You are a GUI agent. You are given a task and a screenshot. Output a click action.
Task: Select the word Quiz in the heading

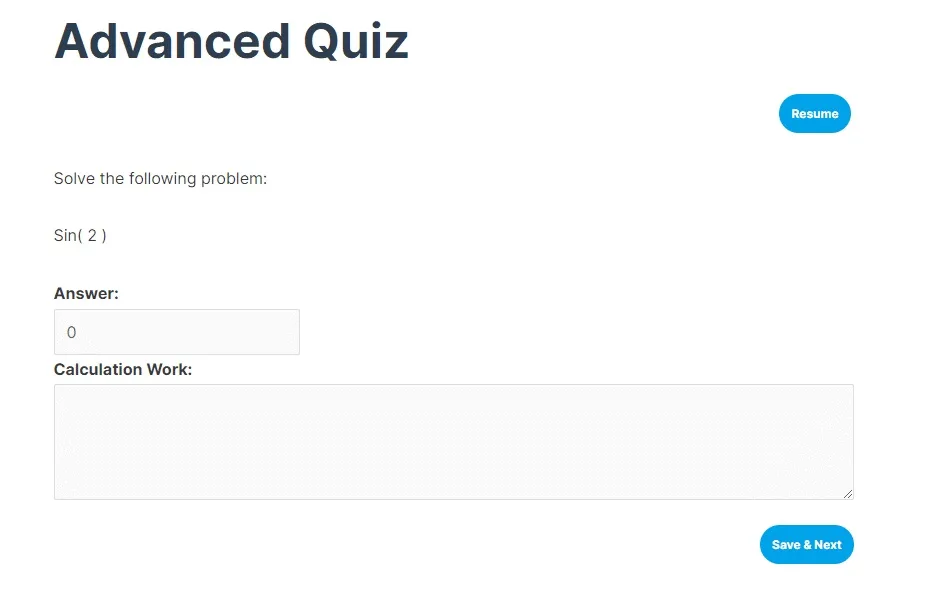(355, 41)
